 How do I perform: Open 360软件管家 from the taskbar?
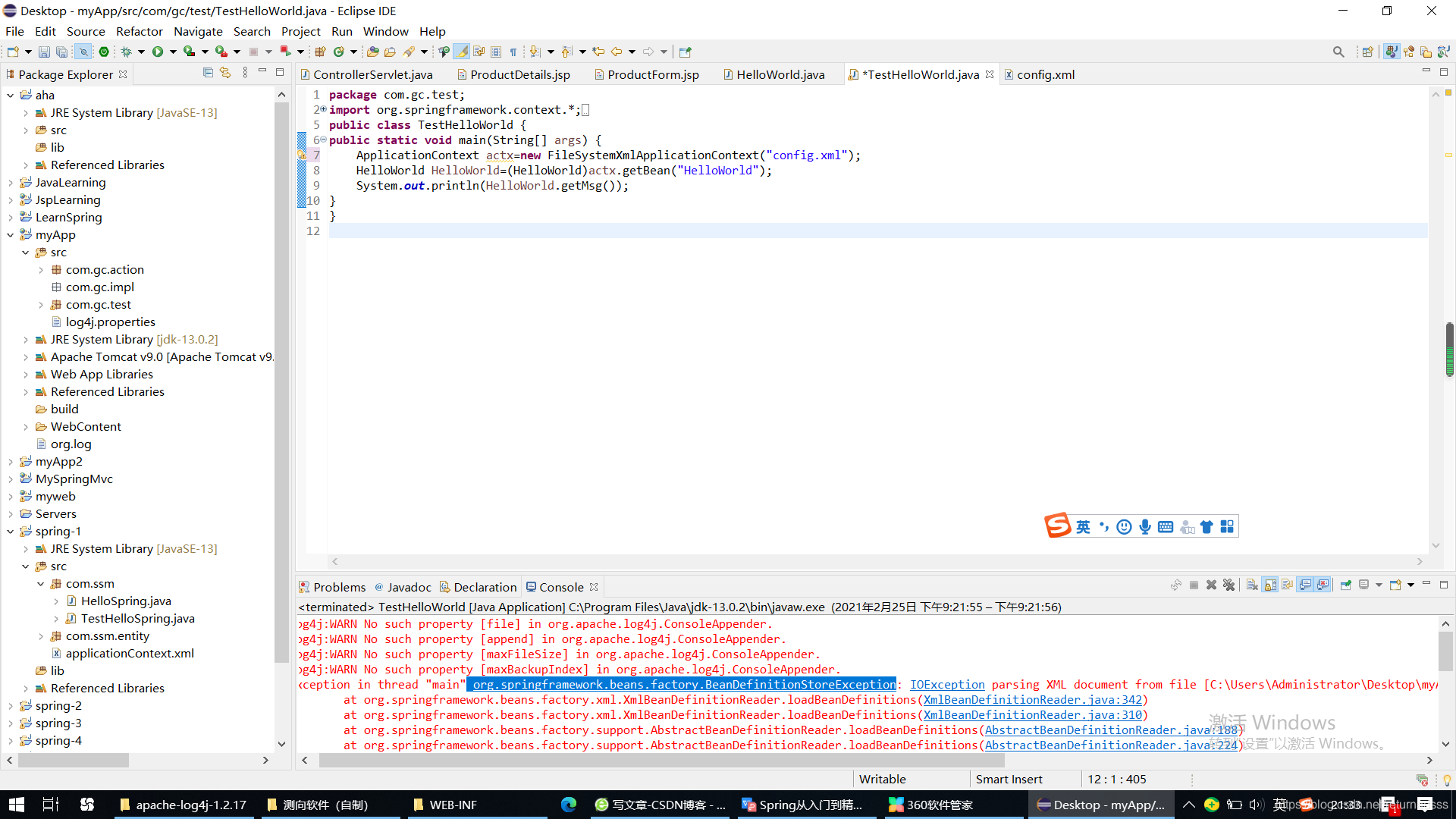click(x=932, y=805)
